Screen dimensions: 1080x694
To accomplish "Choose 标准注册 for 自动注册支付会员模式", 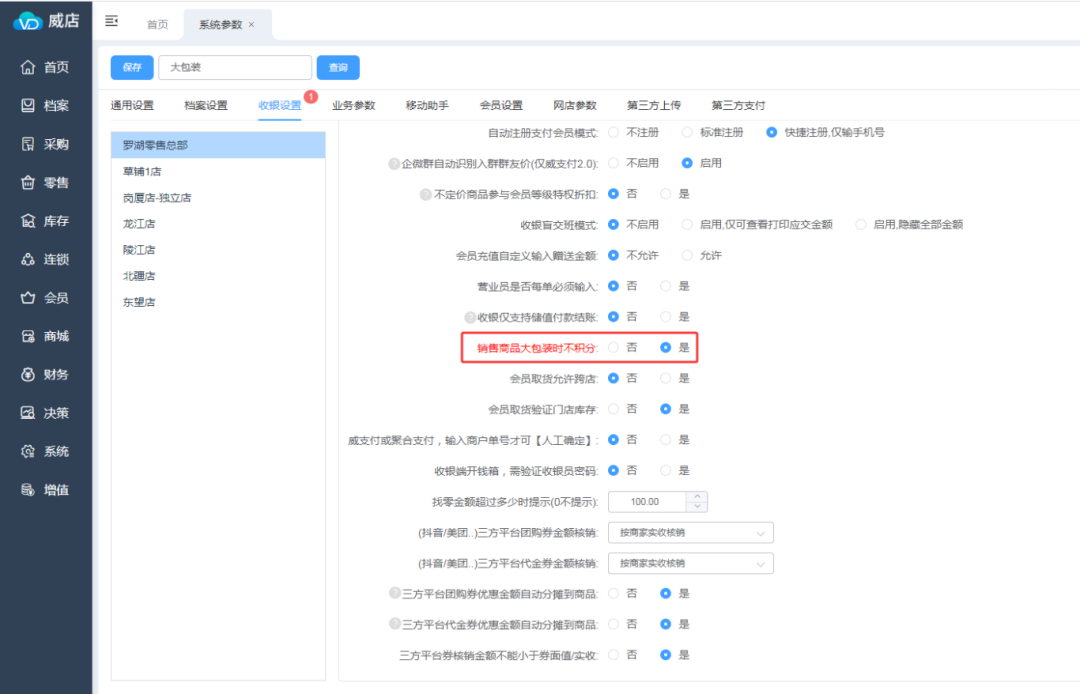I will coord(687,132).
